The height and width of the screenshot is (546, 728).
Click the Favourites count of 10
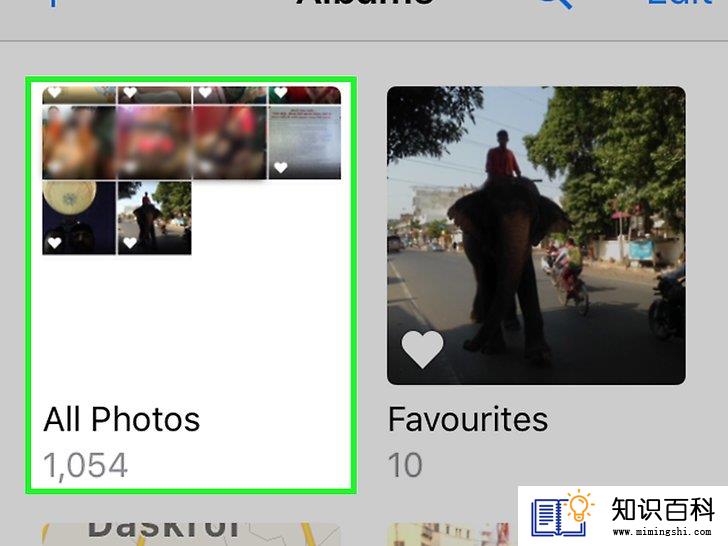[x=405, y=465]
